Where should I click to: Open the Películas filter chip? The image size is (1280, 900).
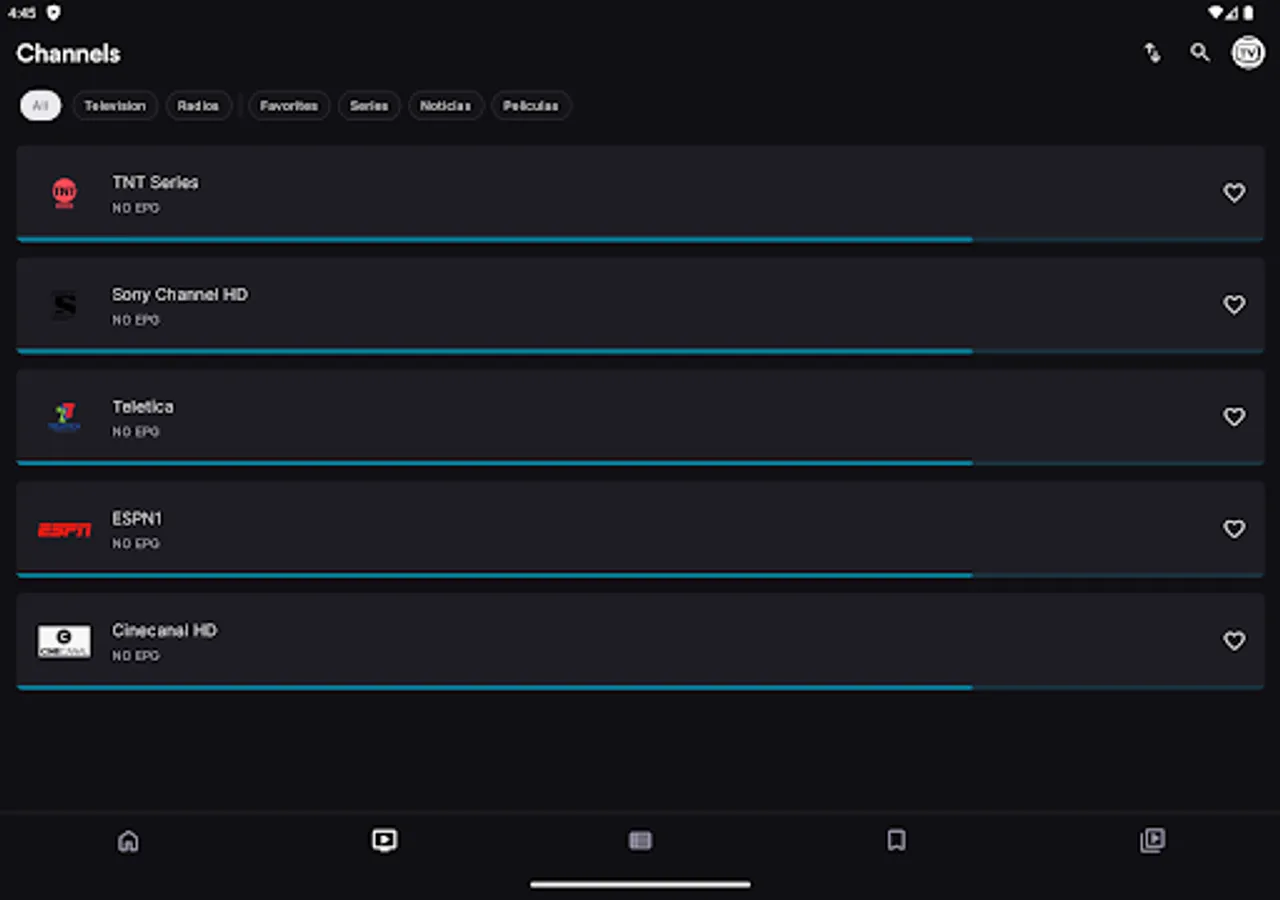pos(531,105)
